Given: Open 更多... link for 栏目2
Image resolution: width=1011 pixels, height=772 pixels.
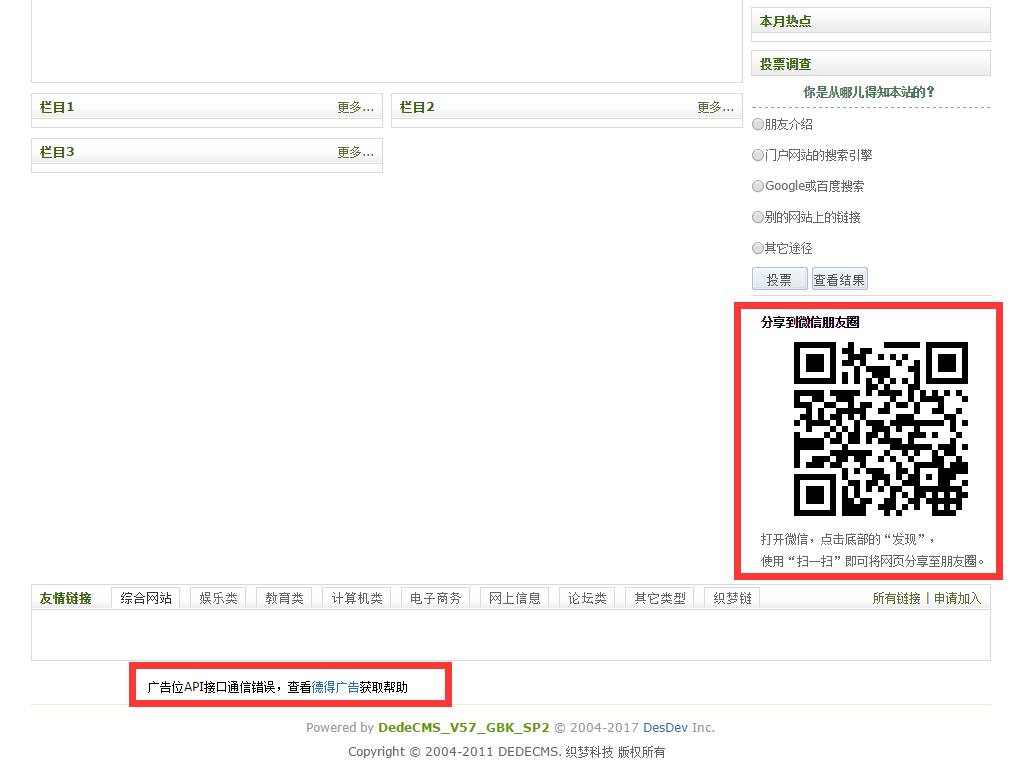Looking at the screenshot, I should 715,107.
